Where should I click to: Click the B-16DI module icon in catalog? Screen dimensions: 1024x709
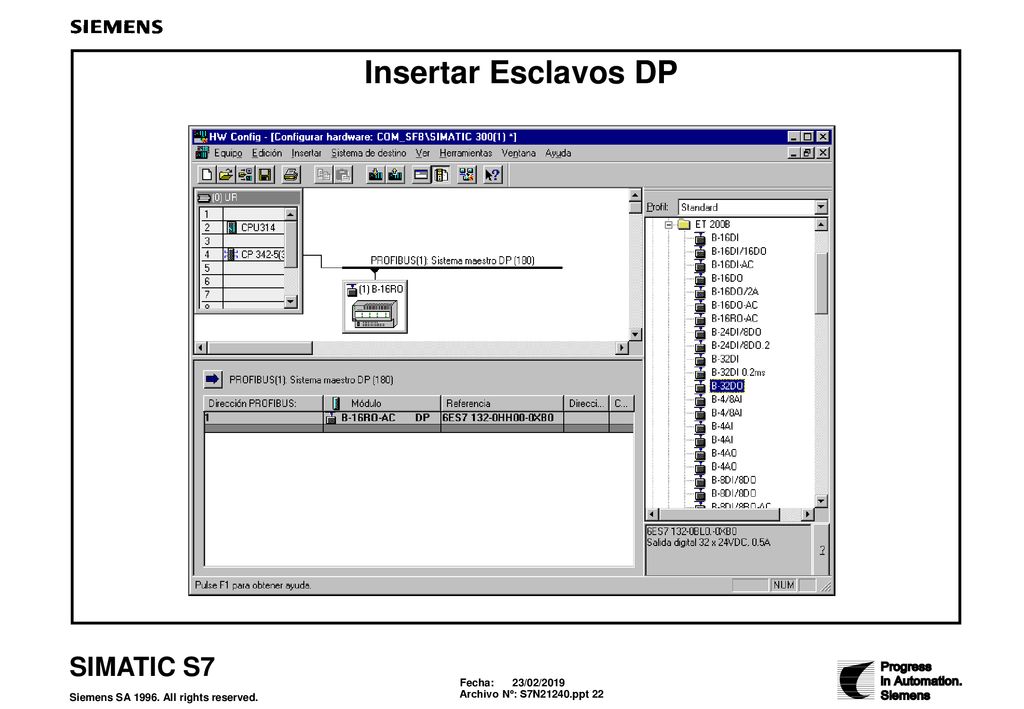click(700, 238)
